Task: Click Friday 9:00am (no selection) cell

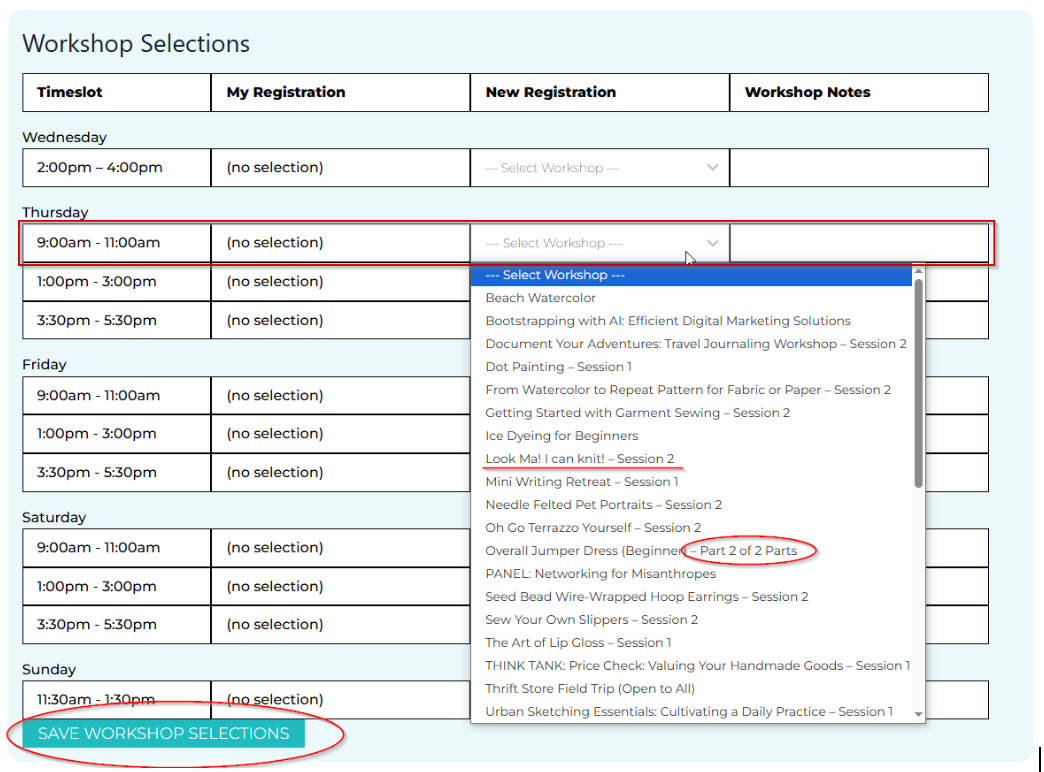Action: (x=340, y=396)
